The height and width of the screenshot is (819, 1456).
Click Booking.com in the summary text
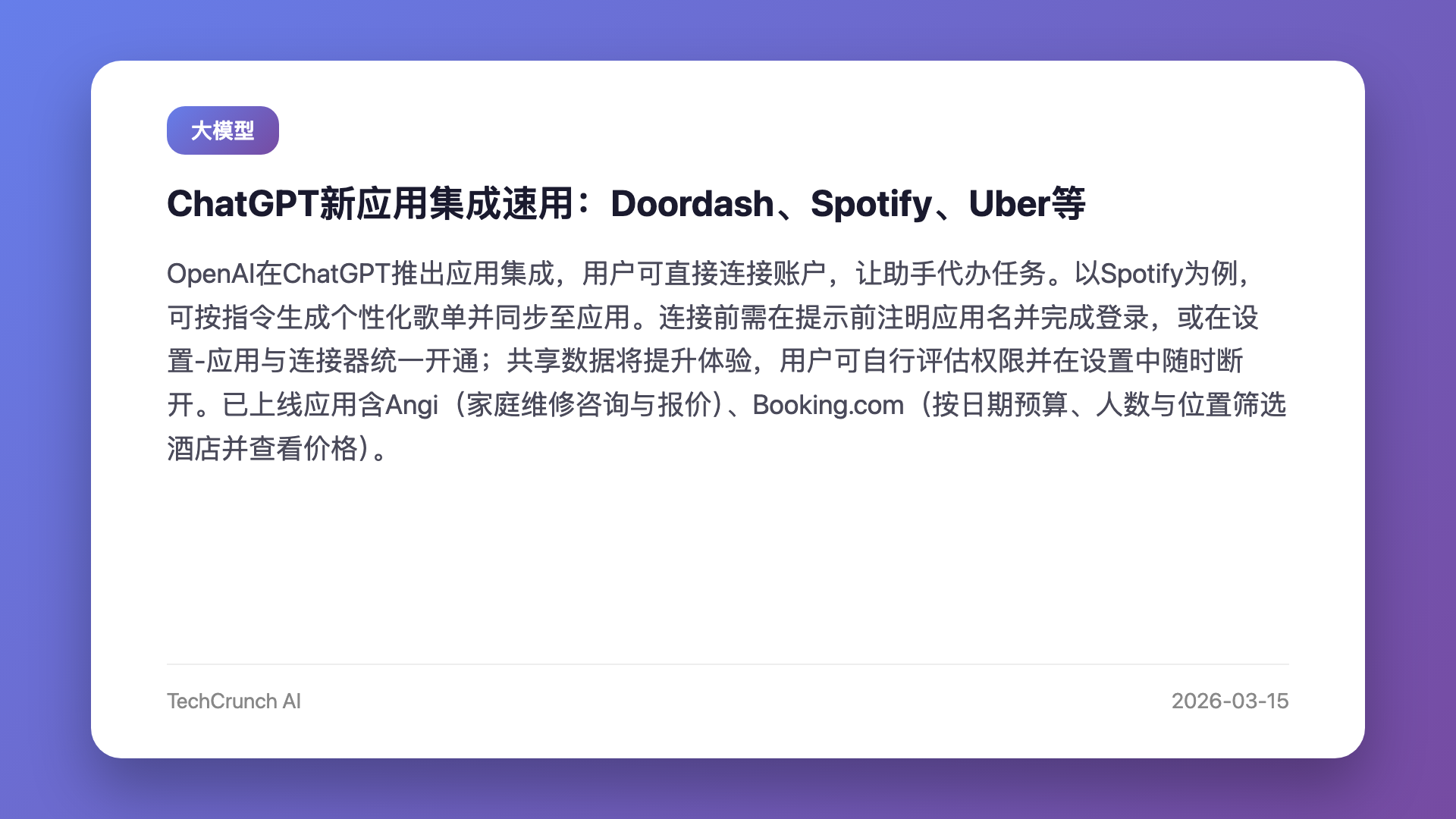click(x=828, y=405)
